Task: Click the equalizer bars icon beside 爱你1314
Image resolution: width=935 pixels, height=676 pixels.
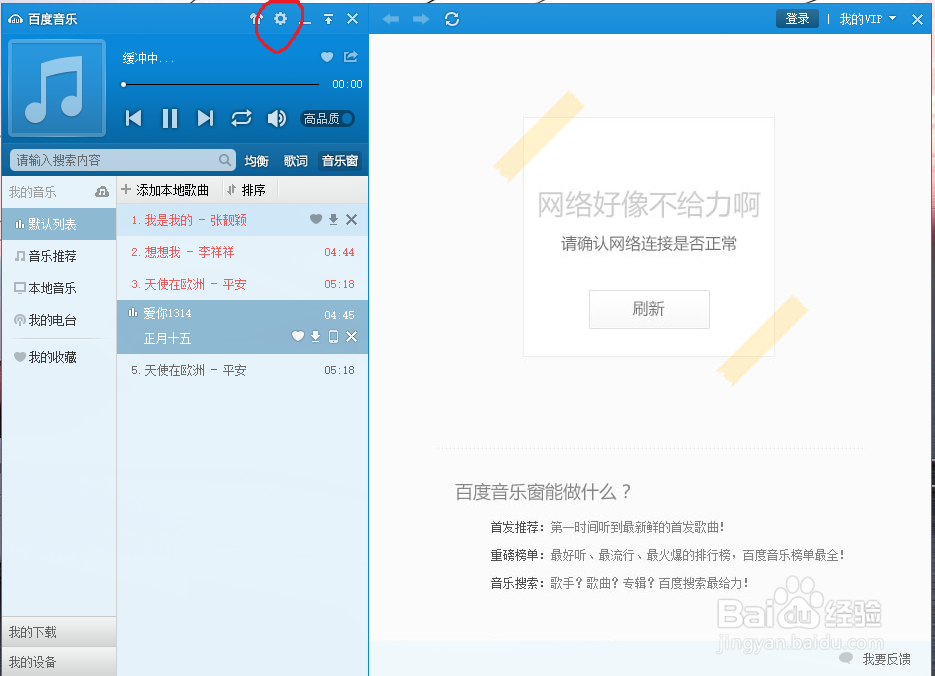Action: 133,312
